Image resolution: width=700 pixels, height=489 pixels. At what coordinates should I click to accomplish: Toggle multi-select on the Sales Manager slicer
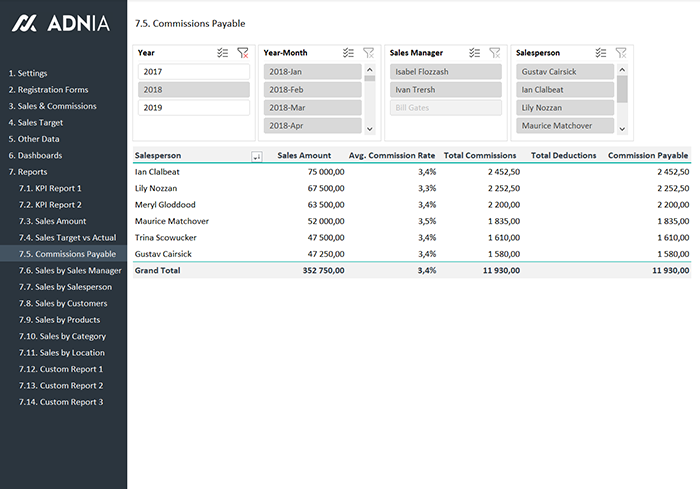(x=475, y=53)
